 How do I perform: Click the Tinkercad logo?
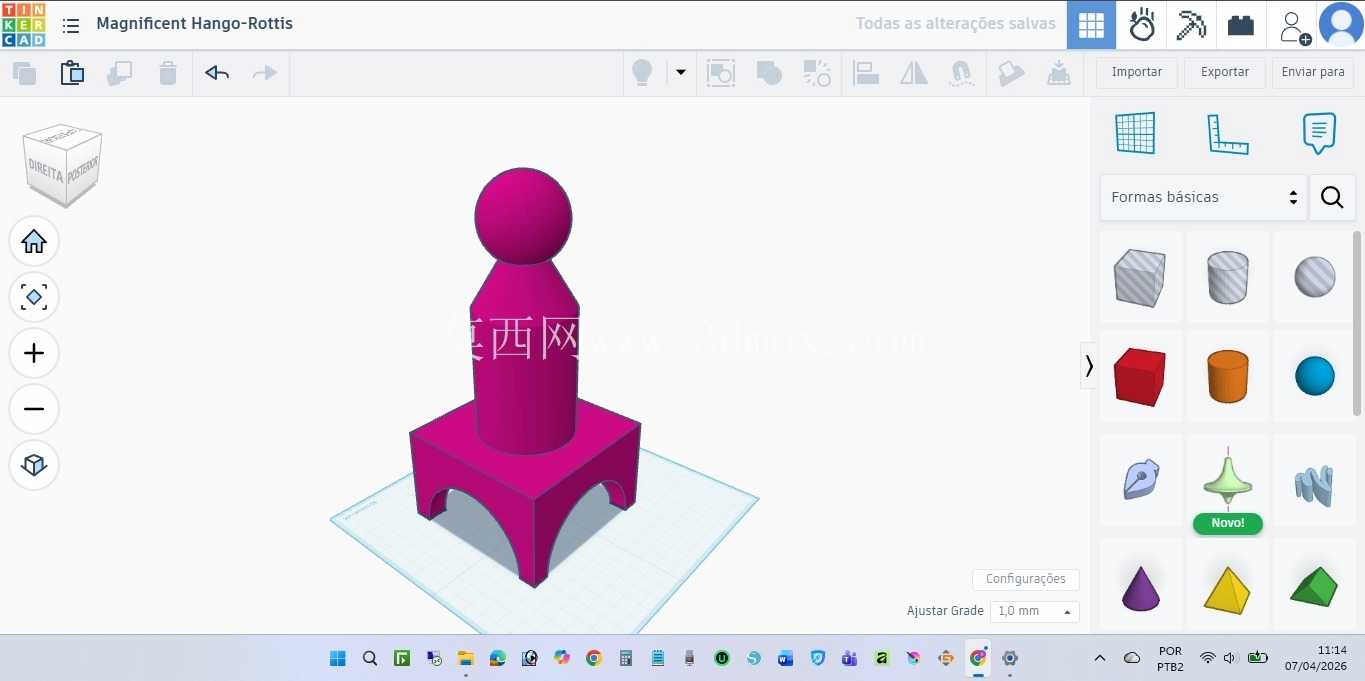[23, 24]
